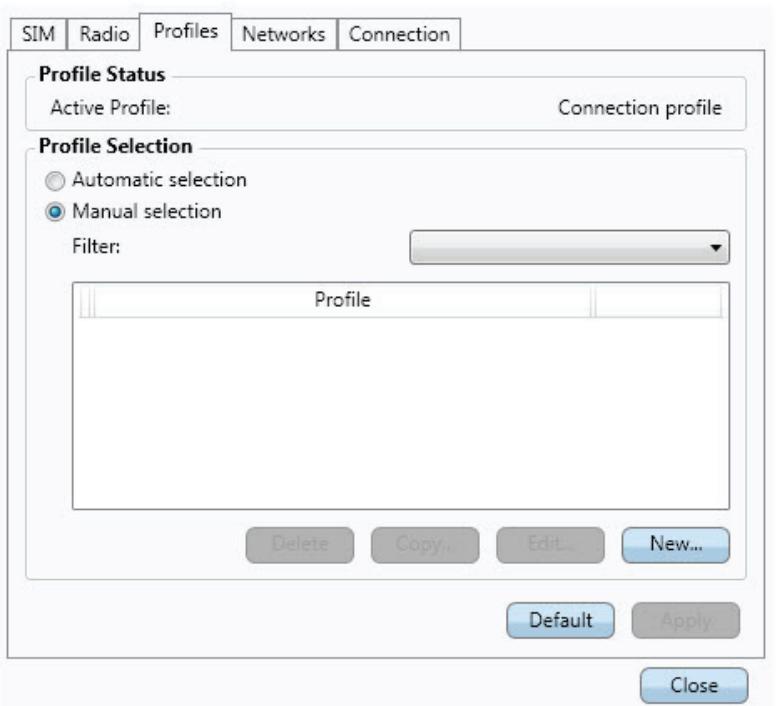Create a profile with New... button

click(x=676, y=545)
